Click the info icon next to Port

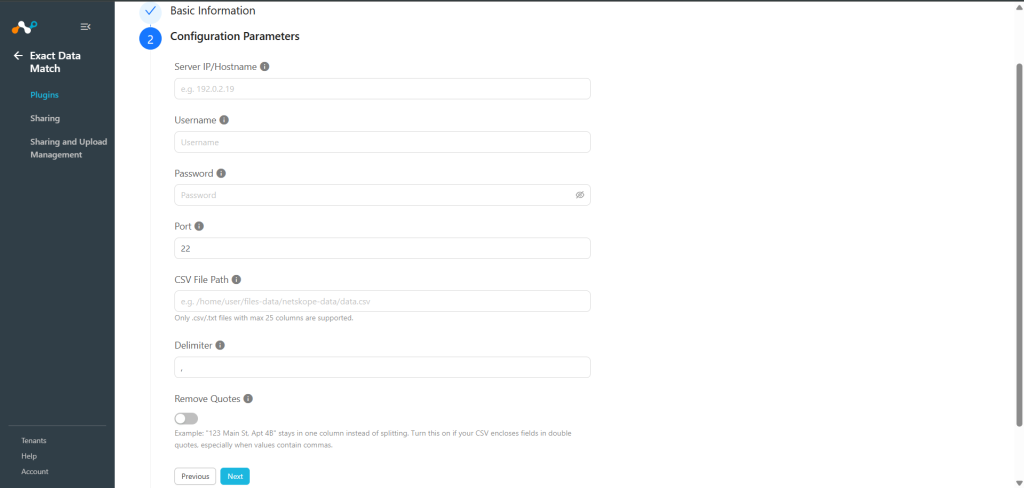[x=199, y=227]
